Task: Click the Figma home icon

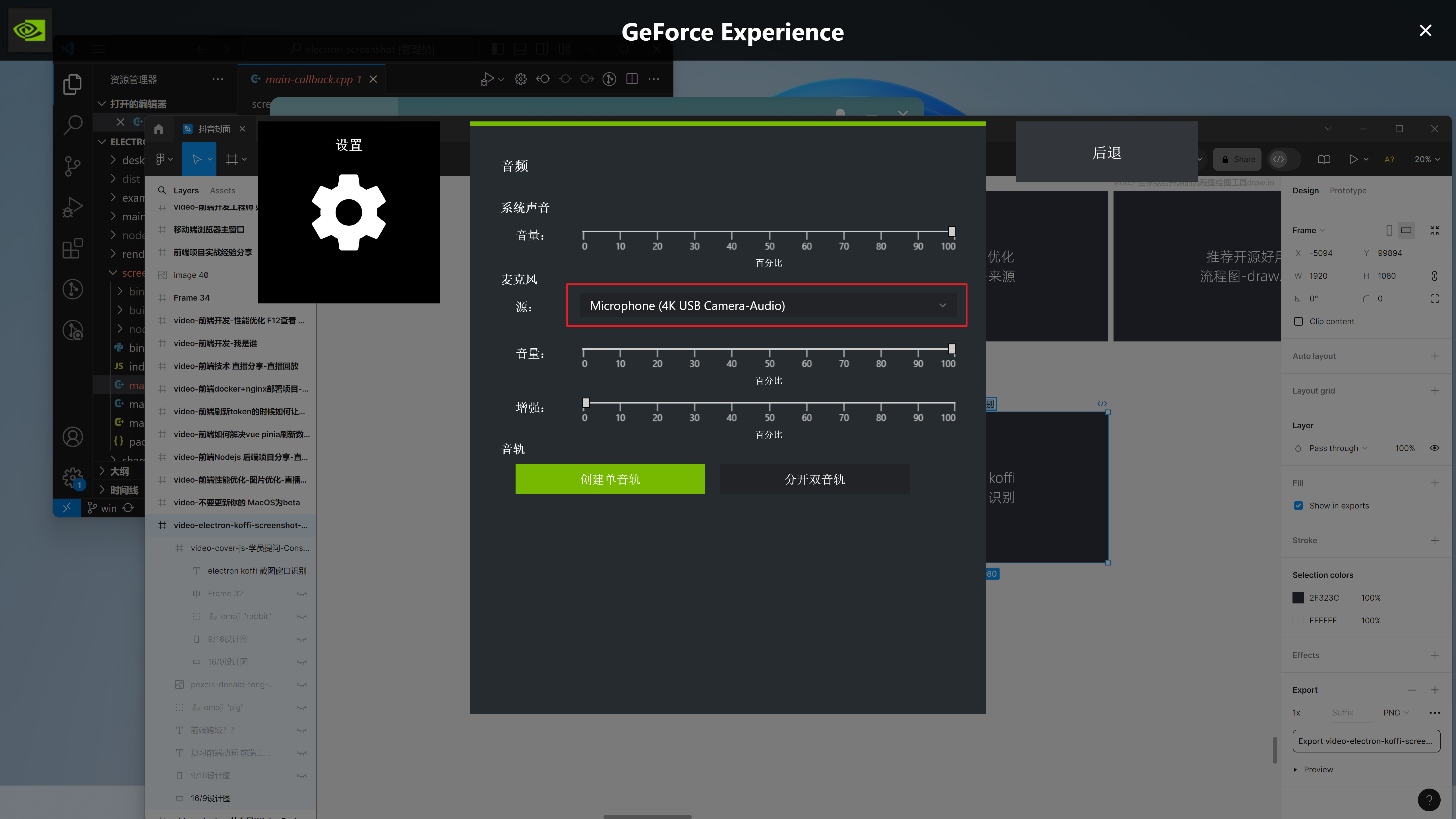Action: click(x=159, y=129)
